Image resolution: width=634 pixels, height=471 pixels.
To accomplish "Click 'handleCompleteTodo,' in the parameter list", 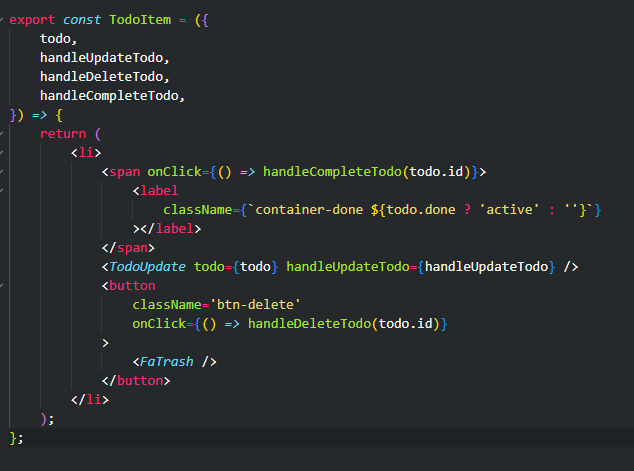I will [x=112, y=96].
